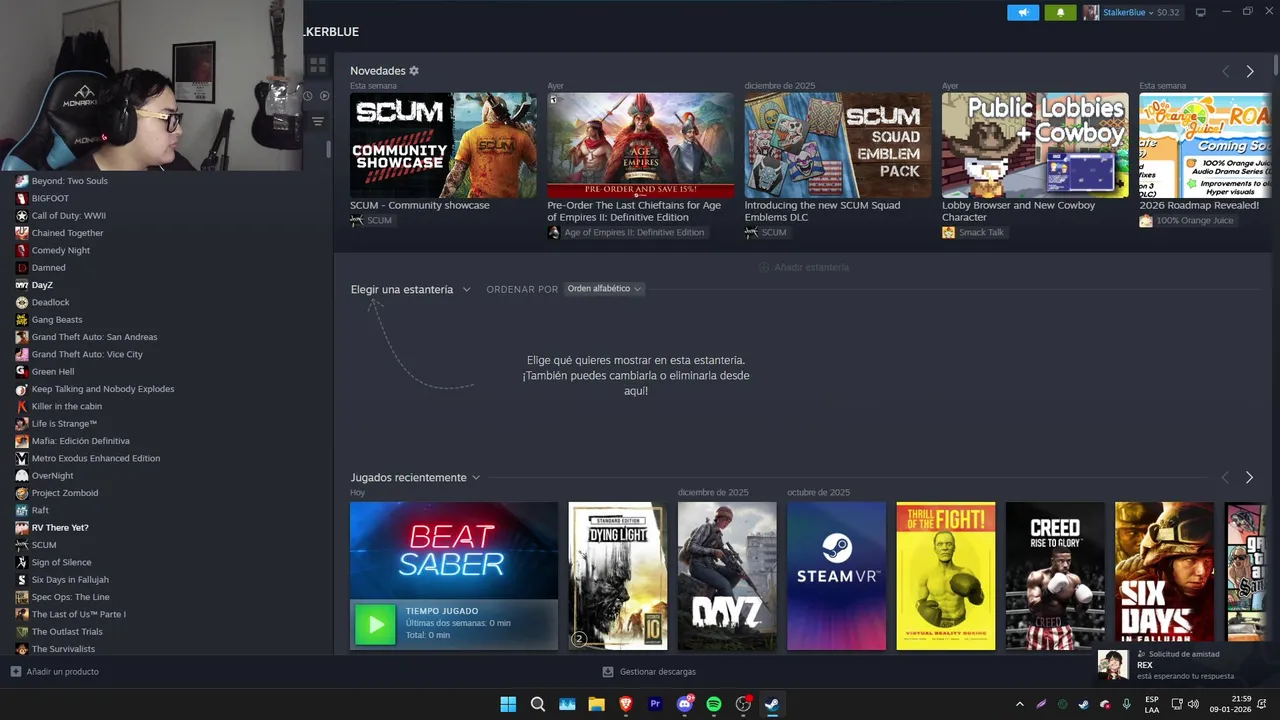
Task: Click the recent activity clock filter icon
Action: (x=308, y=96)
